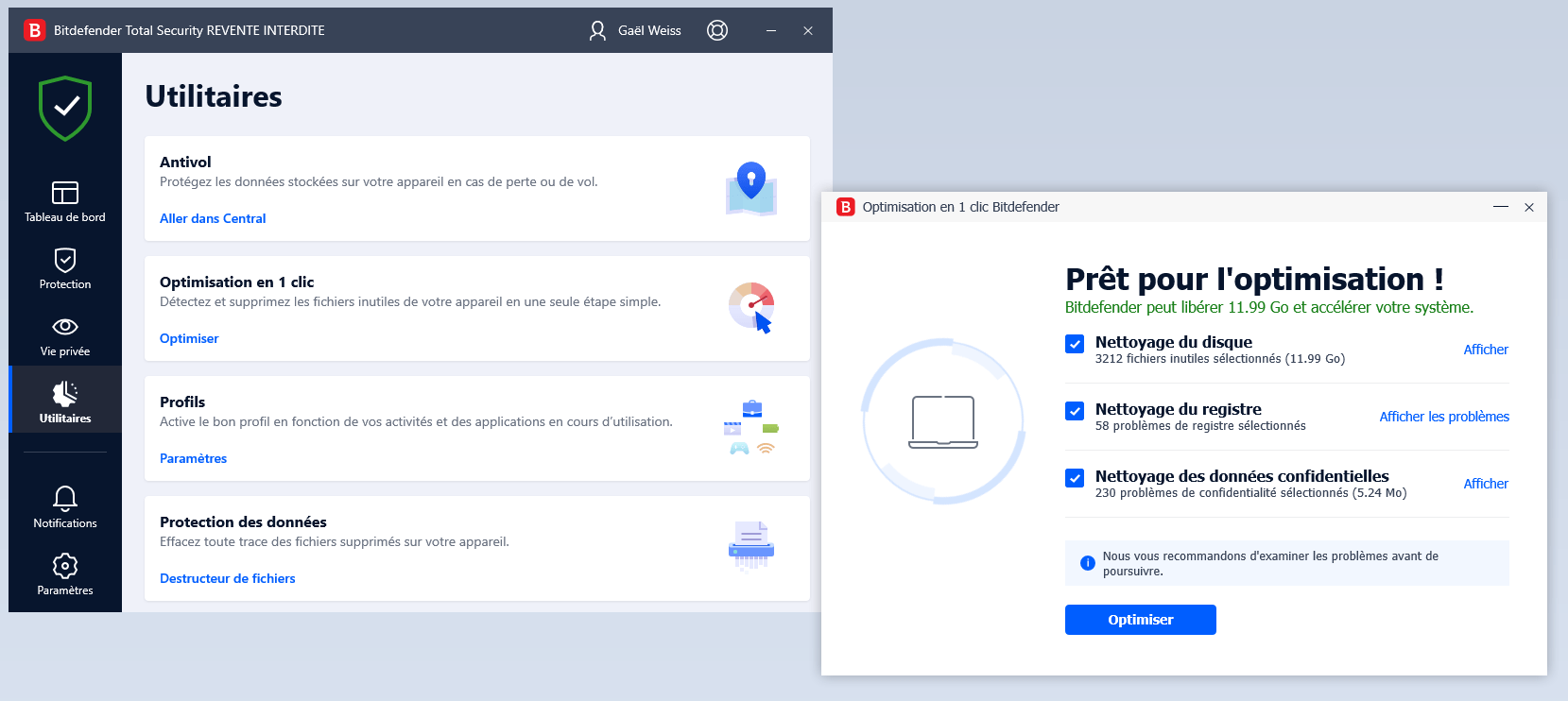Select the Utilitaires sidebar item
Image resolution: width=1568 pixels, height=701 pixels.
tap(65, 402)
